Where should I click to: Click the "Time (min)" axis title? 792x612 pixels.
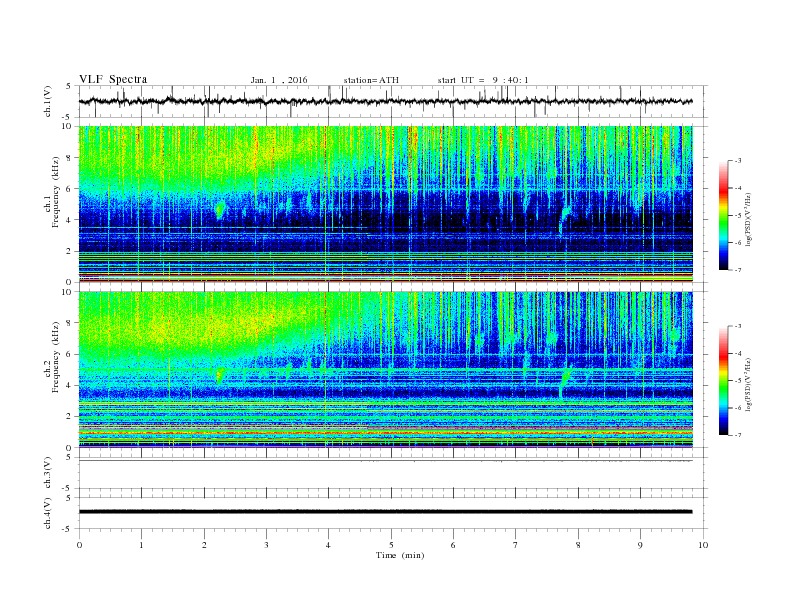tap(400, 555)
